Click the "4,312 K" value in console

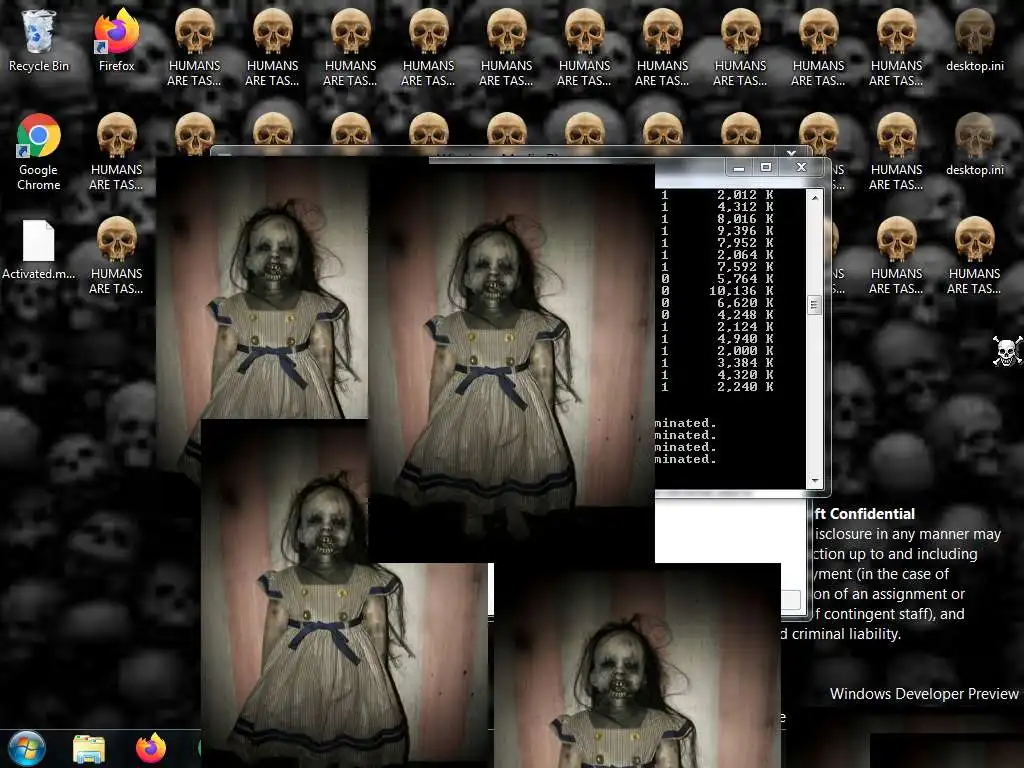pyautogui.click(x=745, y=206)
